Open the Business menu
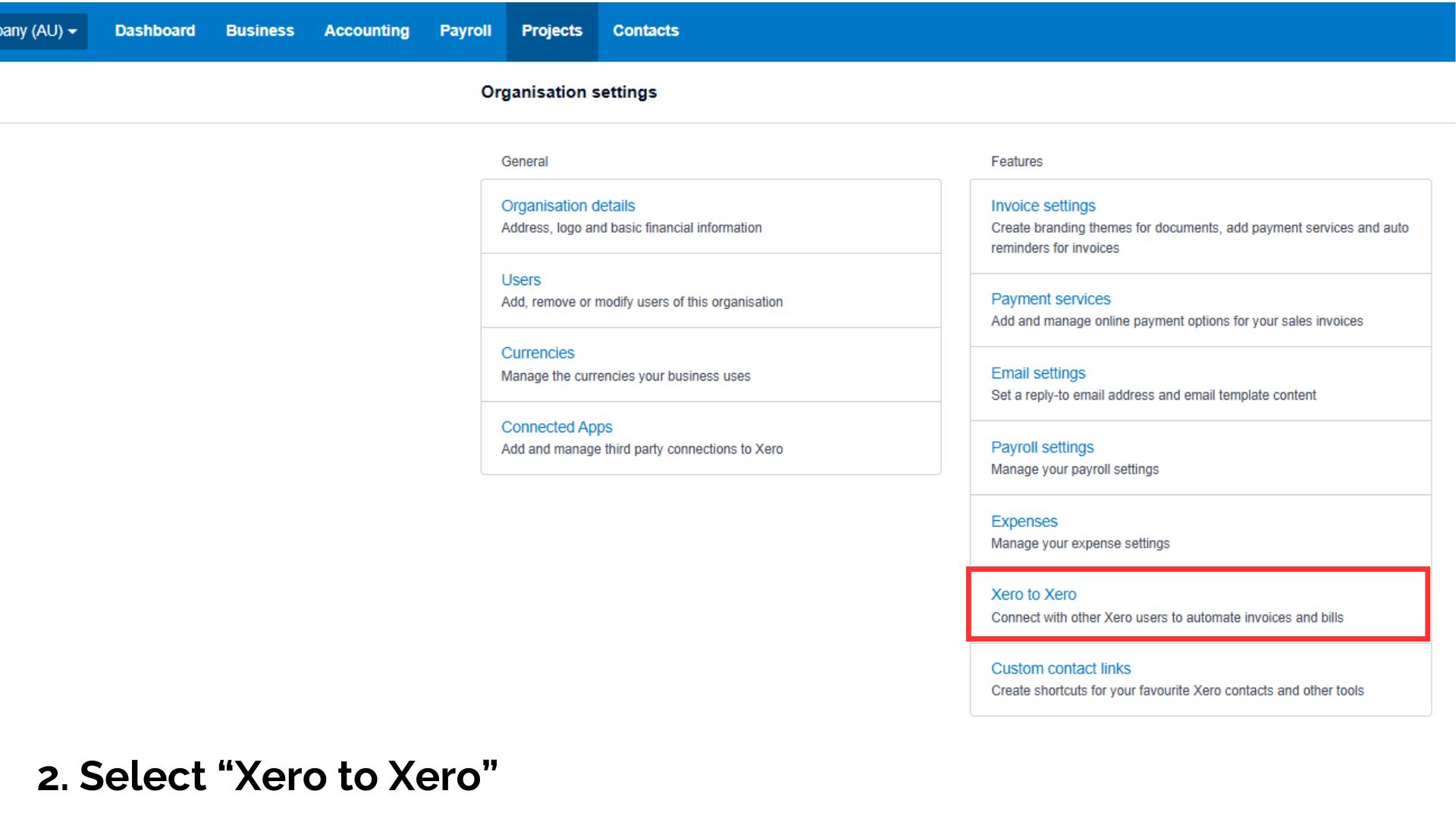The width and height of the screenshot is (1456, 819). pyautogui.click(x=259, y=31)
